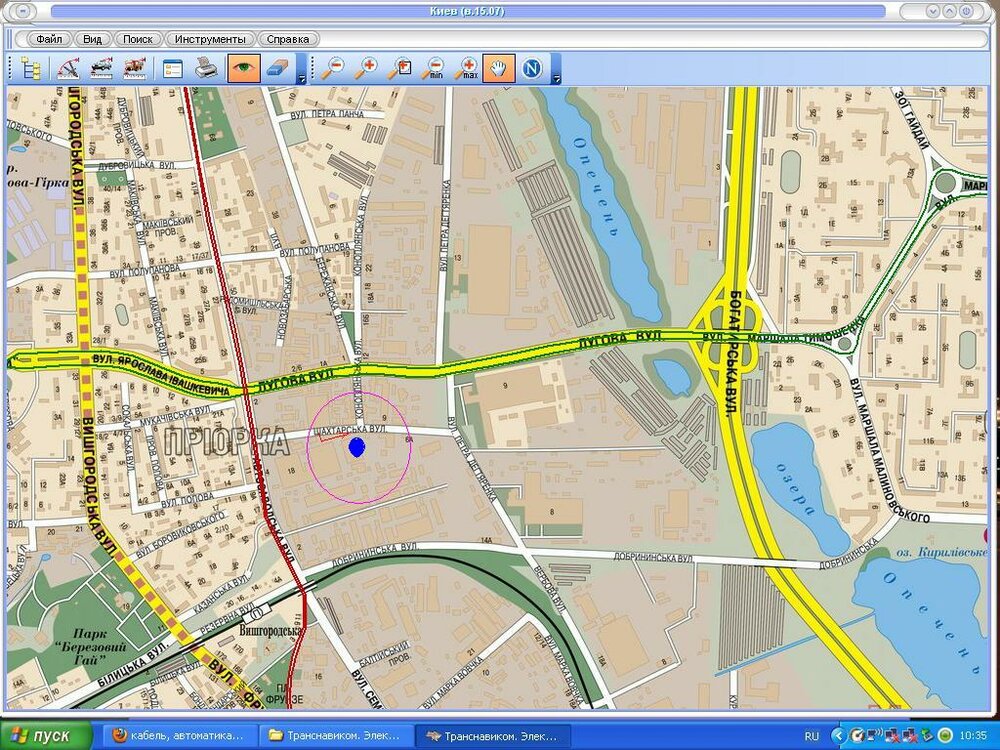Screen dimensions: 1000x750
Task: Select the eraser tool
Action: 279,69
